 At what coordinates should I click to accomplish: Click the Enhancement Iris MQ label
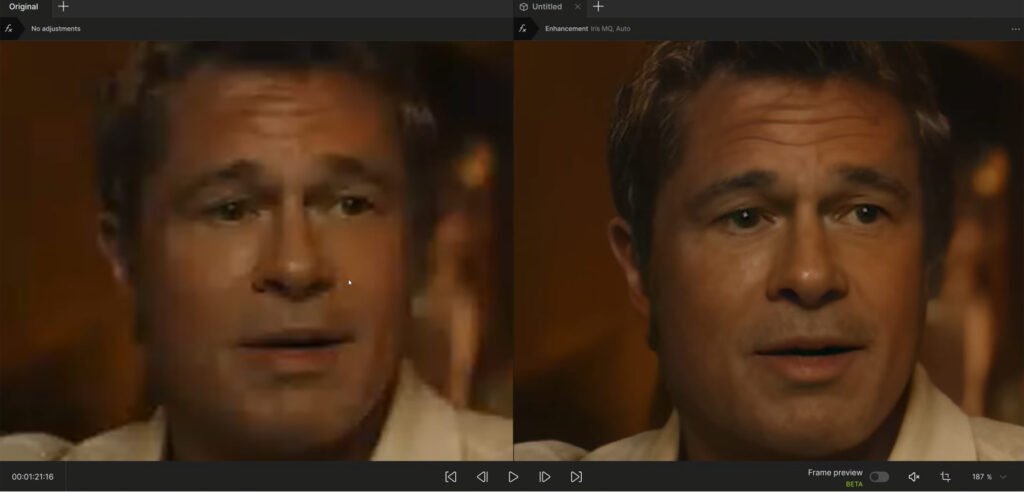tap(587, 29)
